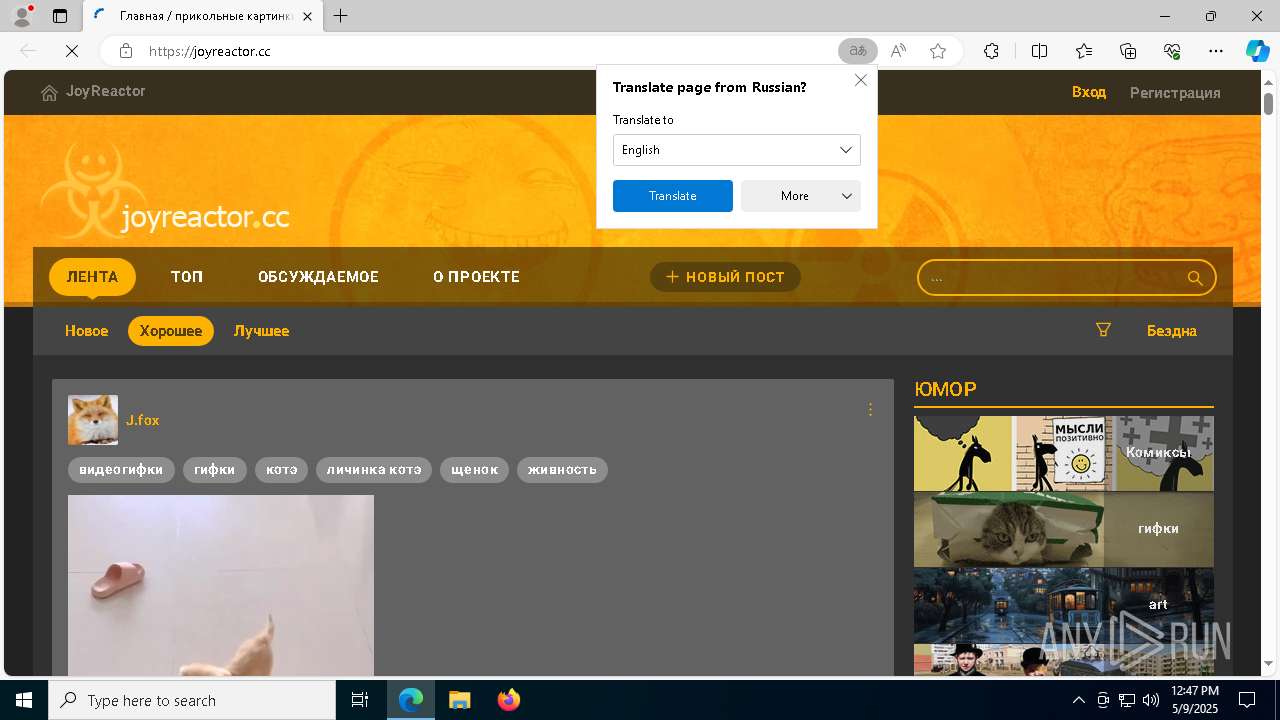Click the browser address bar

[490, 51]
